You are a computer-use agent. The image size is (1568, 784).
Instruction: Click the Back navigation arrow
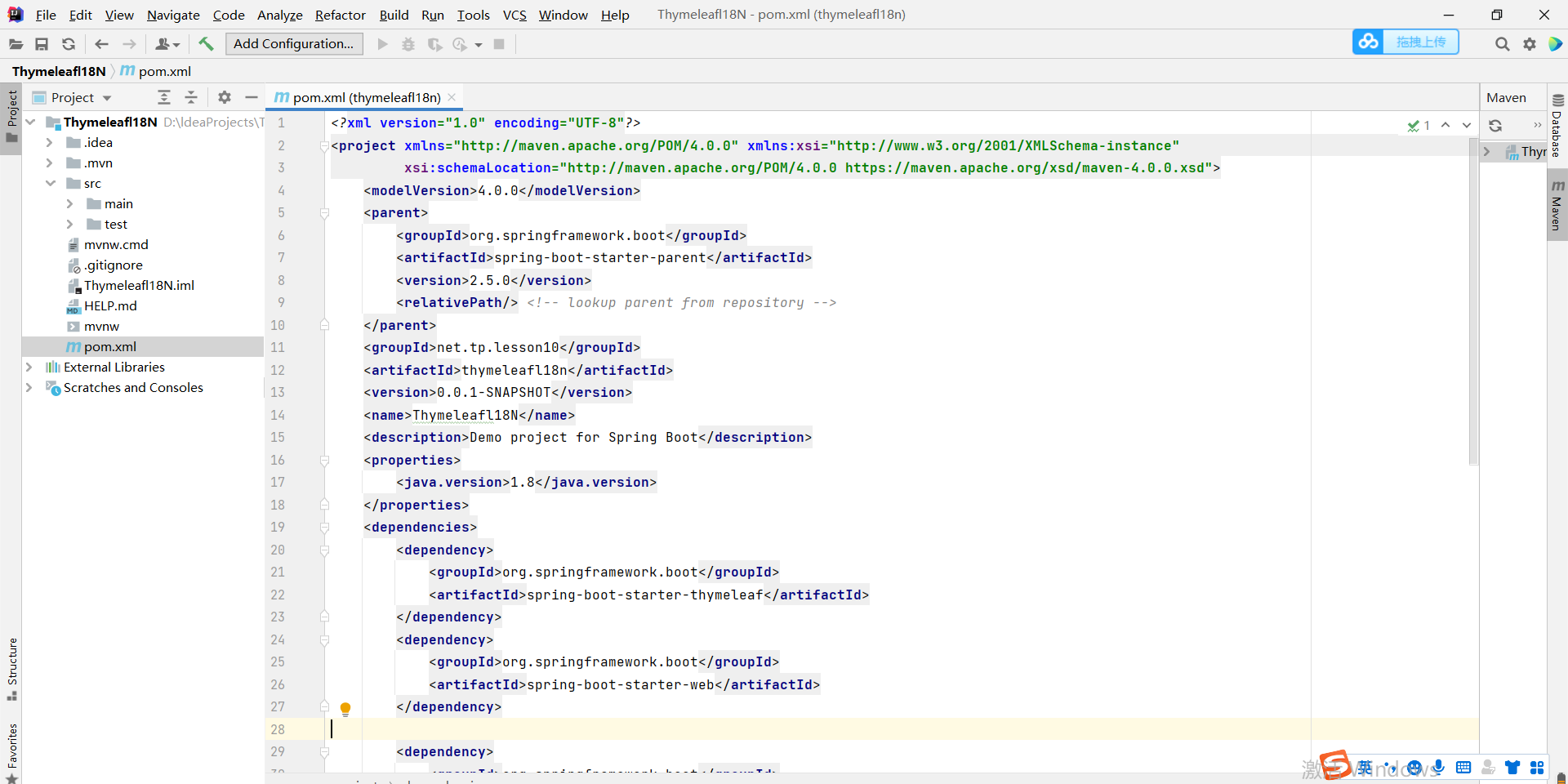tap(101, 44)
